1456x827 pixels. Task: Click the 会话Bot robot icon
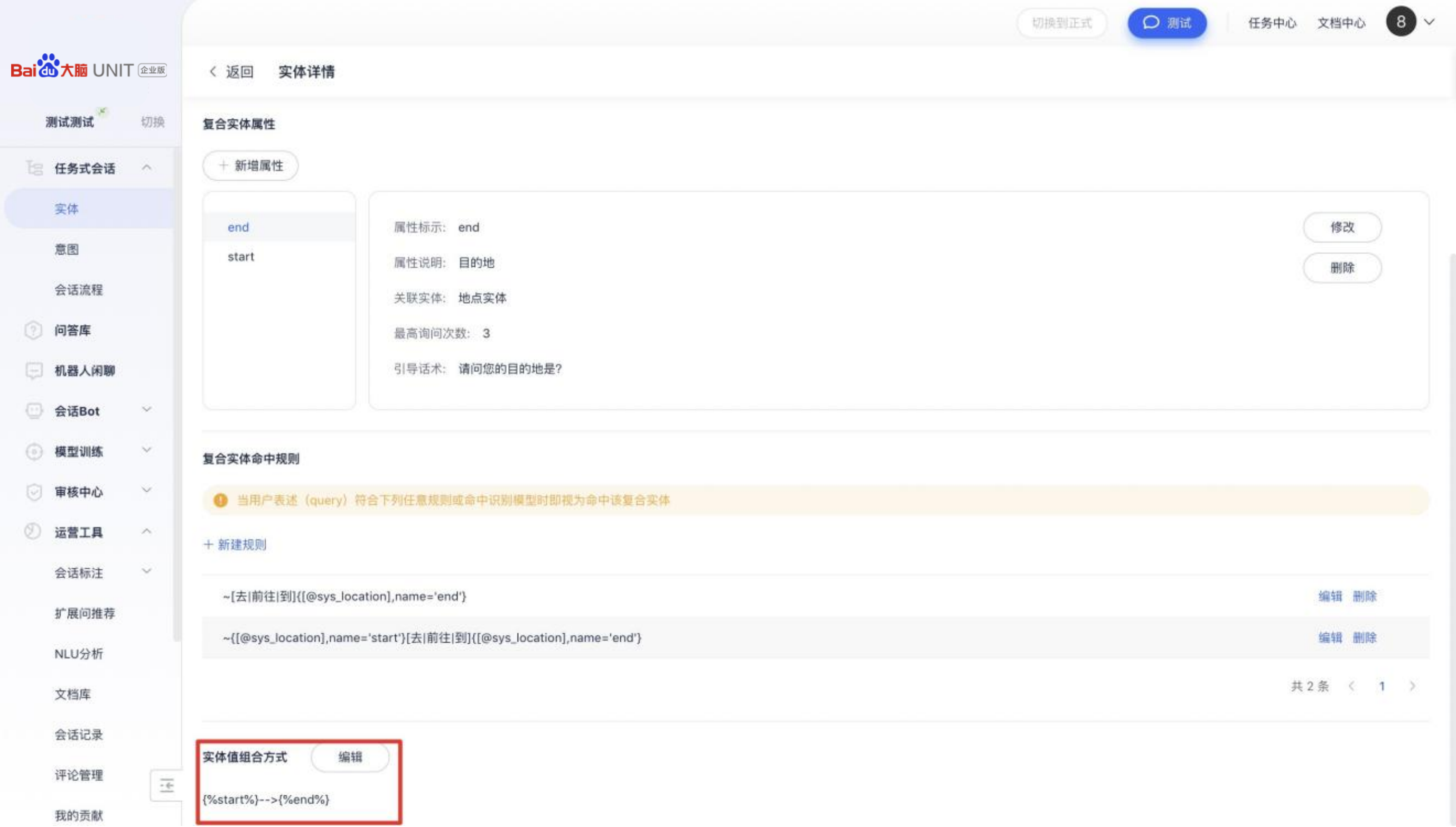pos(33,411)
